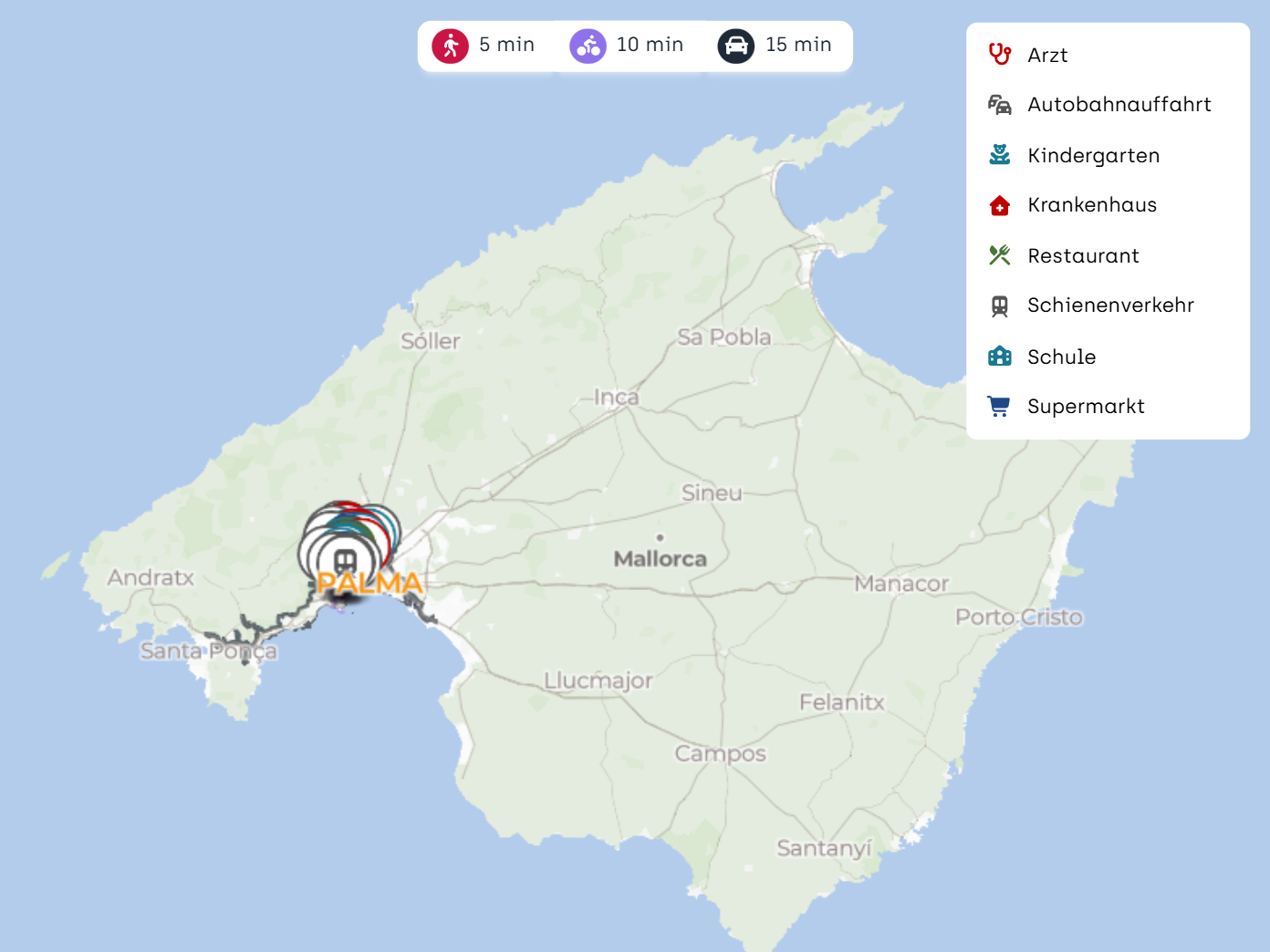
Task: Choose Supermarkt in the category list
Action: click(1086, 407)
